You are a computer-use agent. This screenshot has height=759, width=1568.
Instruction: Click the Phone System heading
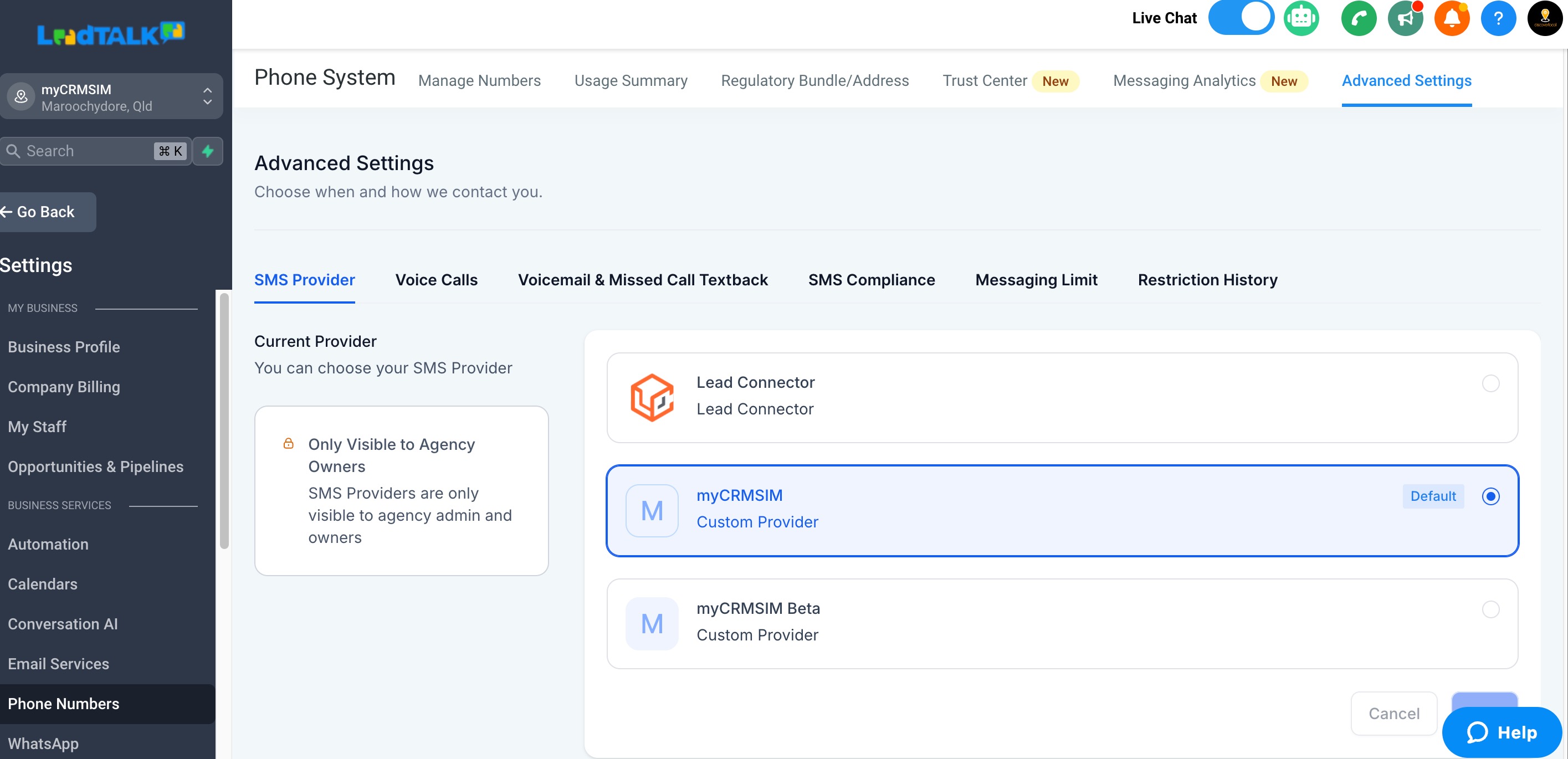tap(325, 78)
